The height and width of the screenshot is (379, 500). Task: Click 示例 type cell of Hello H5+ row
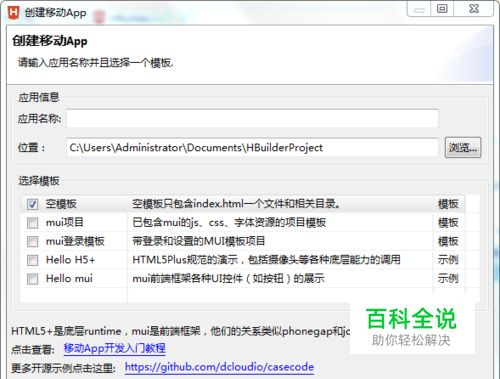coord(448,260)
